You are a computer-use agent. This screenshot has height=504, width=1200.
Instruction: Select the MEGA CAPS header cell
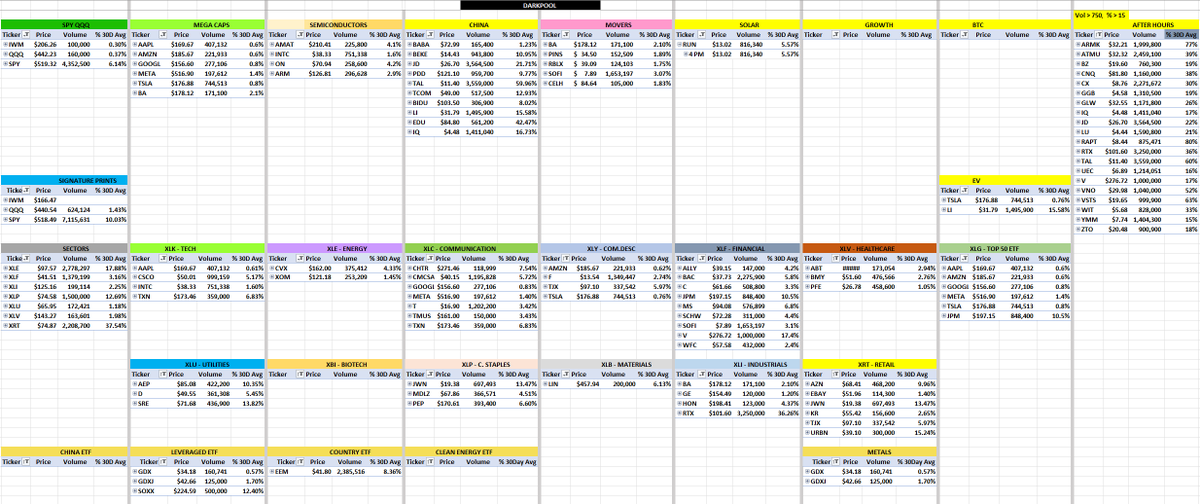pyautogui.click(x=198, y=24)
